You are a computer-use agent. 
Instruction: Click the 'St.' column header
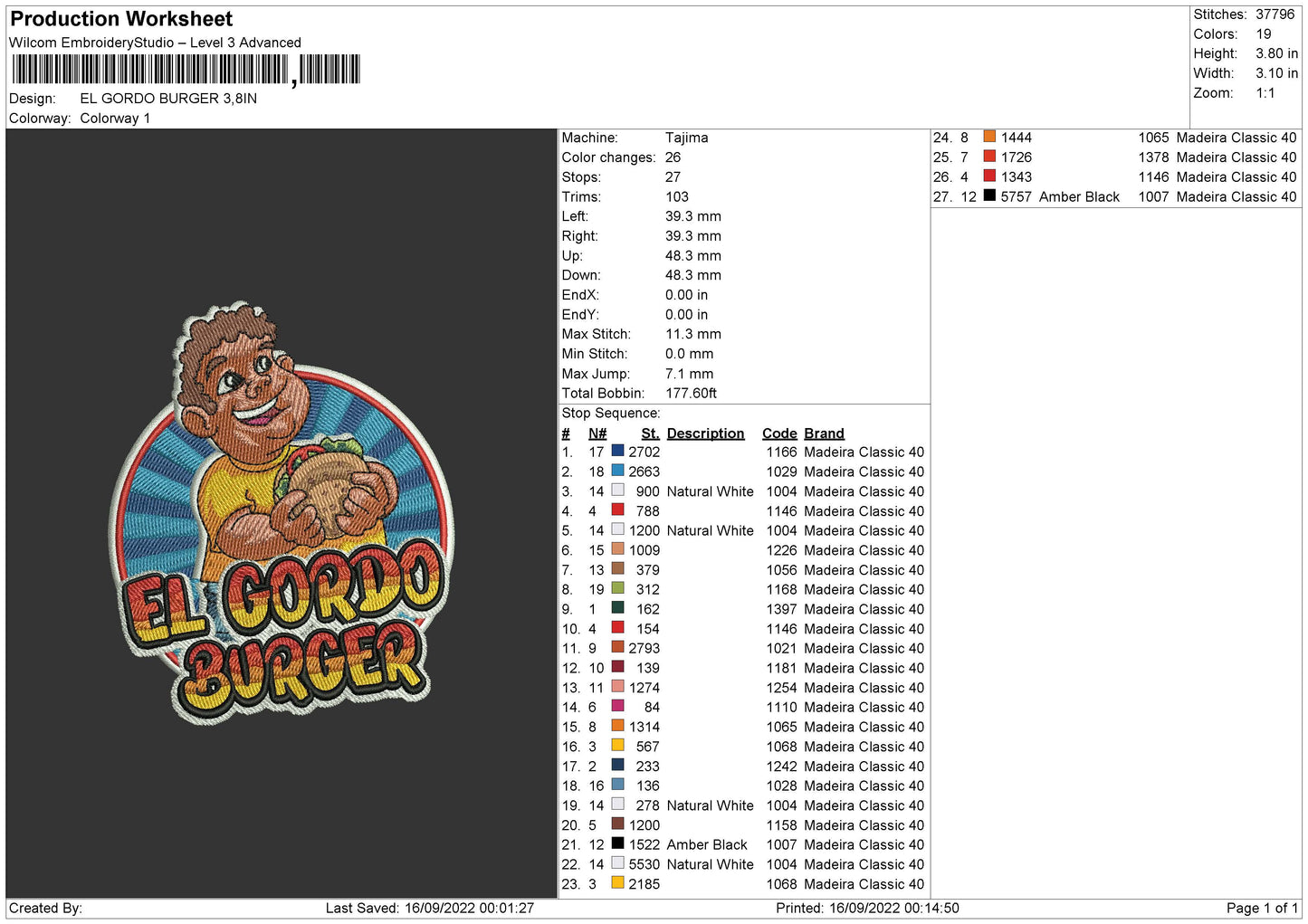point(651,433)
